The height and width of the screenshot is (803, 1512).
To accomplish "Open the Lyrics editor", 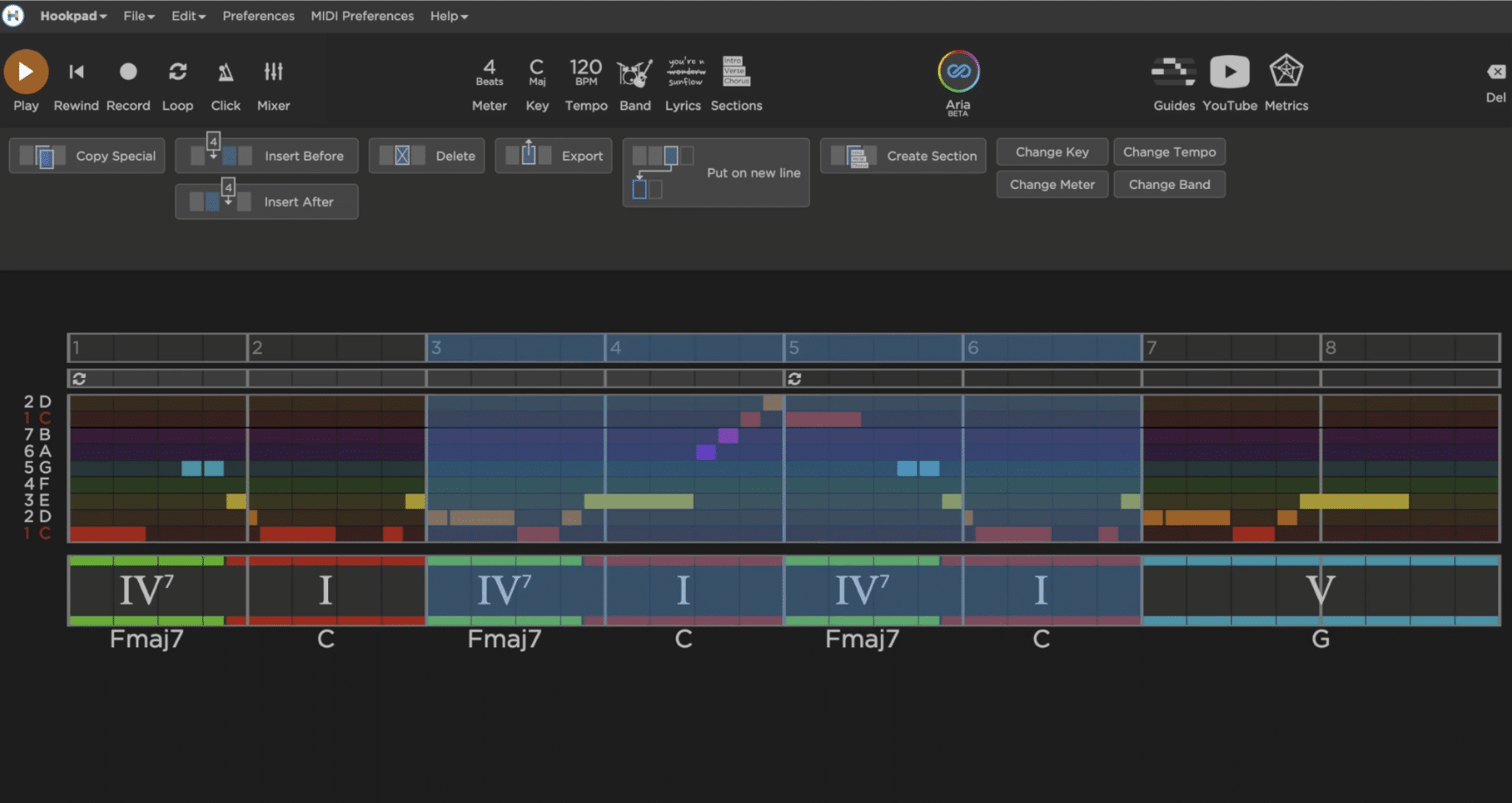I will [x=683, y=85].
